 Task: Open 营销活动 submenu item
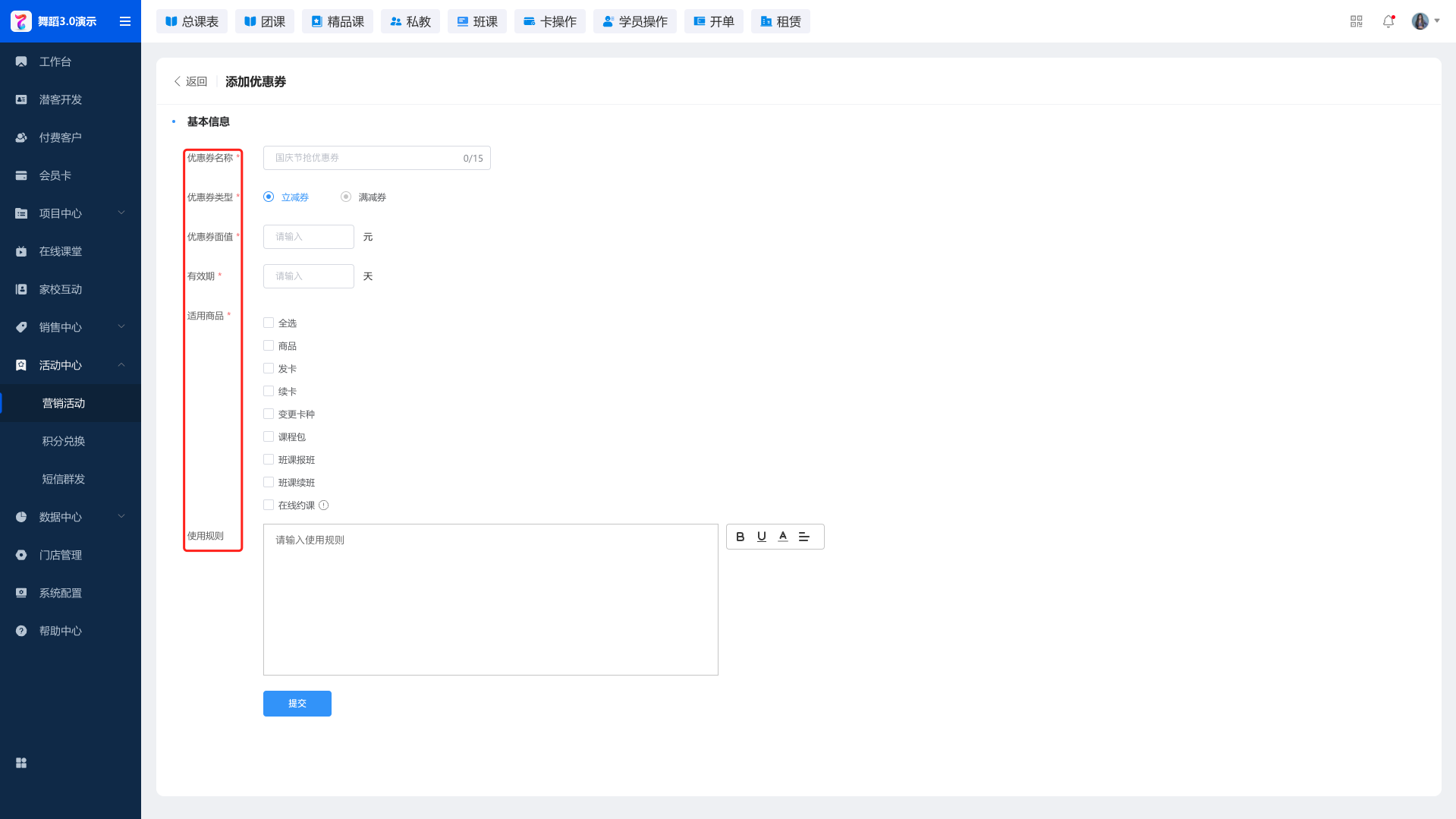point(71,403)
